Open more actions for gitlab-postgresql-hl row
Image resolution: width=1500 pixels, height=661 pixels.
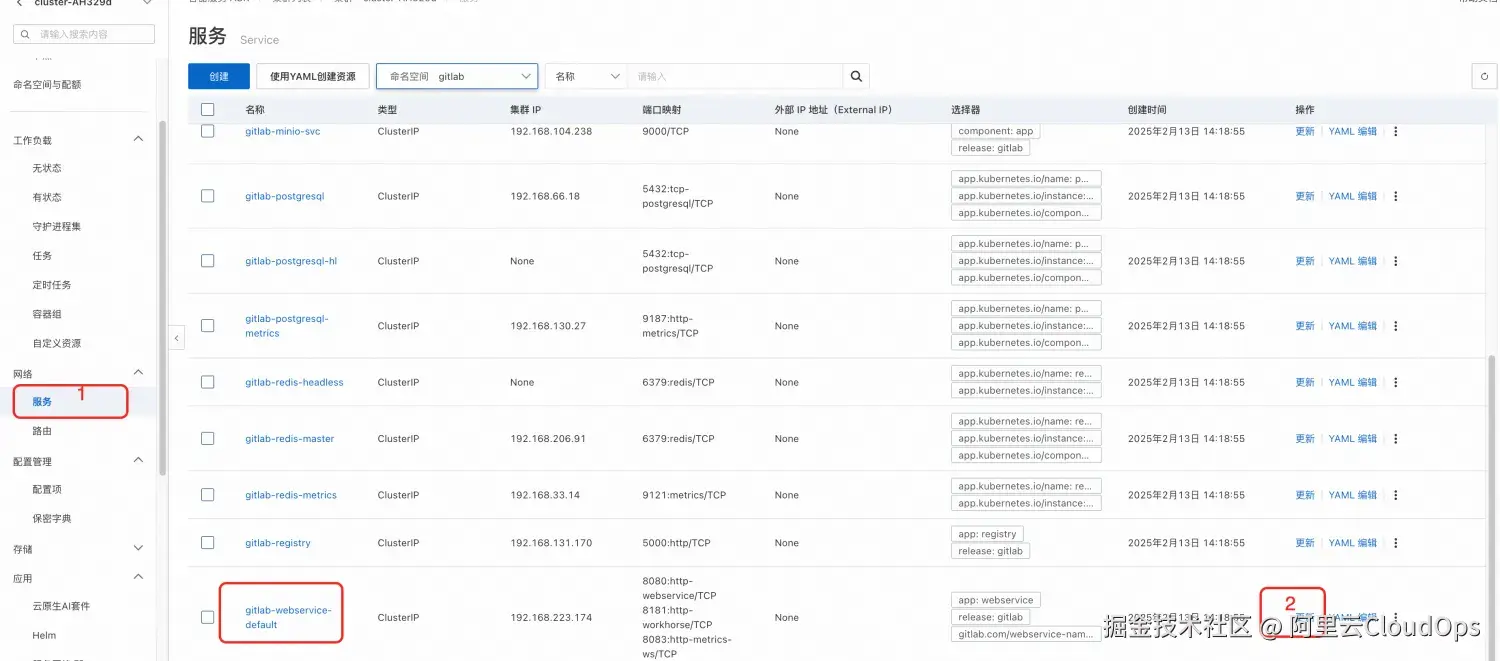tap(1396, 261)
